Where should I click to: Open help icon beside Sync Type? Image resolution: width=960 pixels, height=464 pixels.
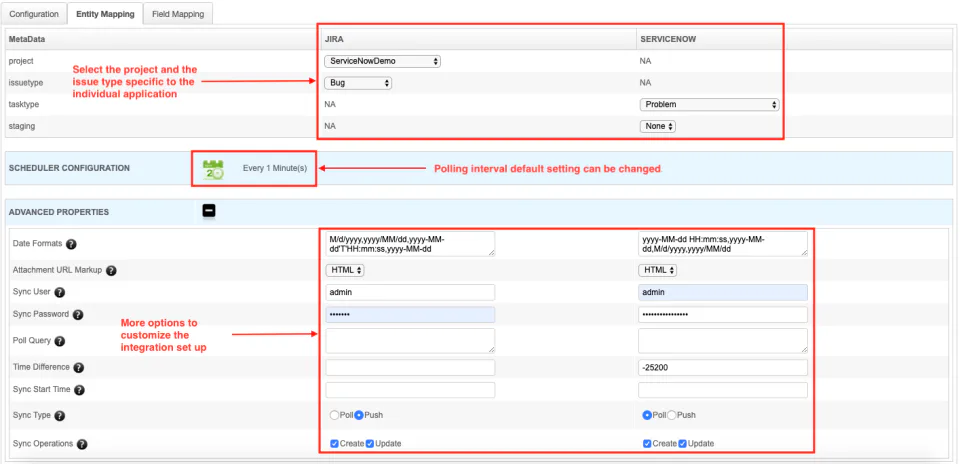59,416
